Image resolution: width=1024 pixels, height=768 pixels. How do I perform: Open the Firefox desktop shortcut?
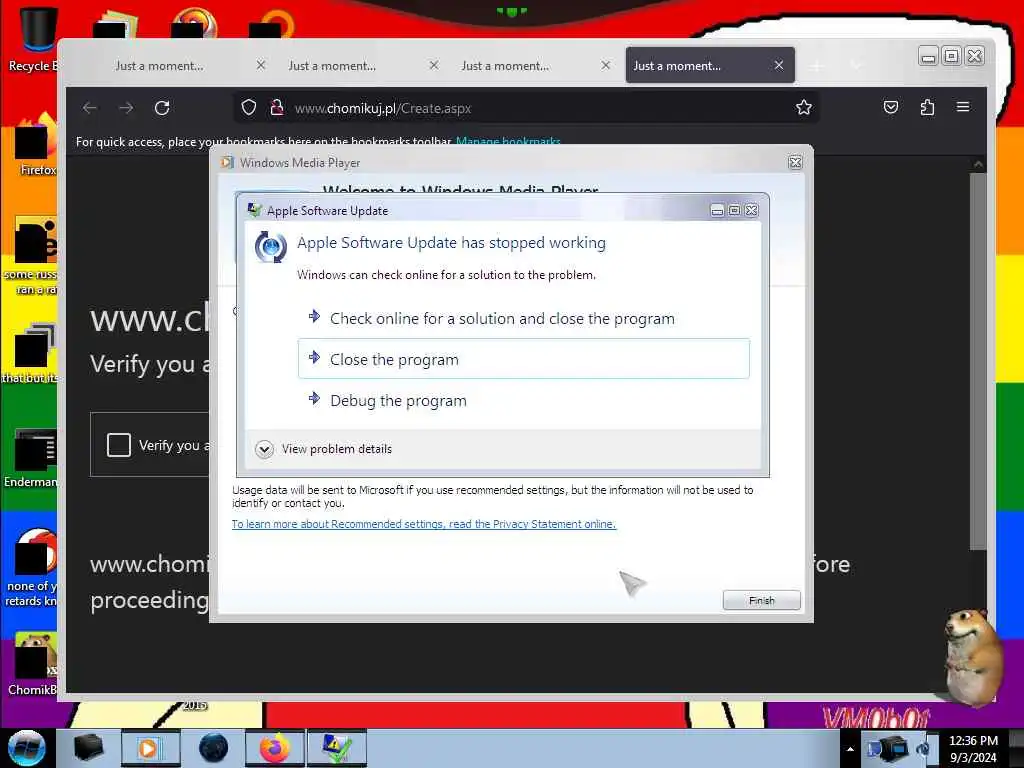coord(36,145)
